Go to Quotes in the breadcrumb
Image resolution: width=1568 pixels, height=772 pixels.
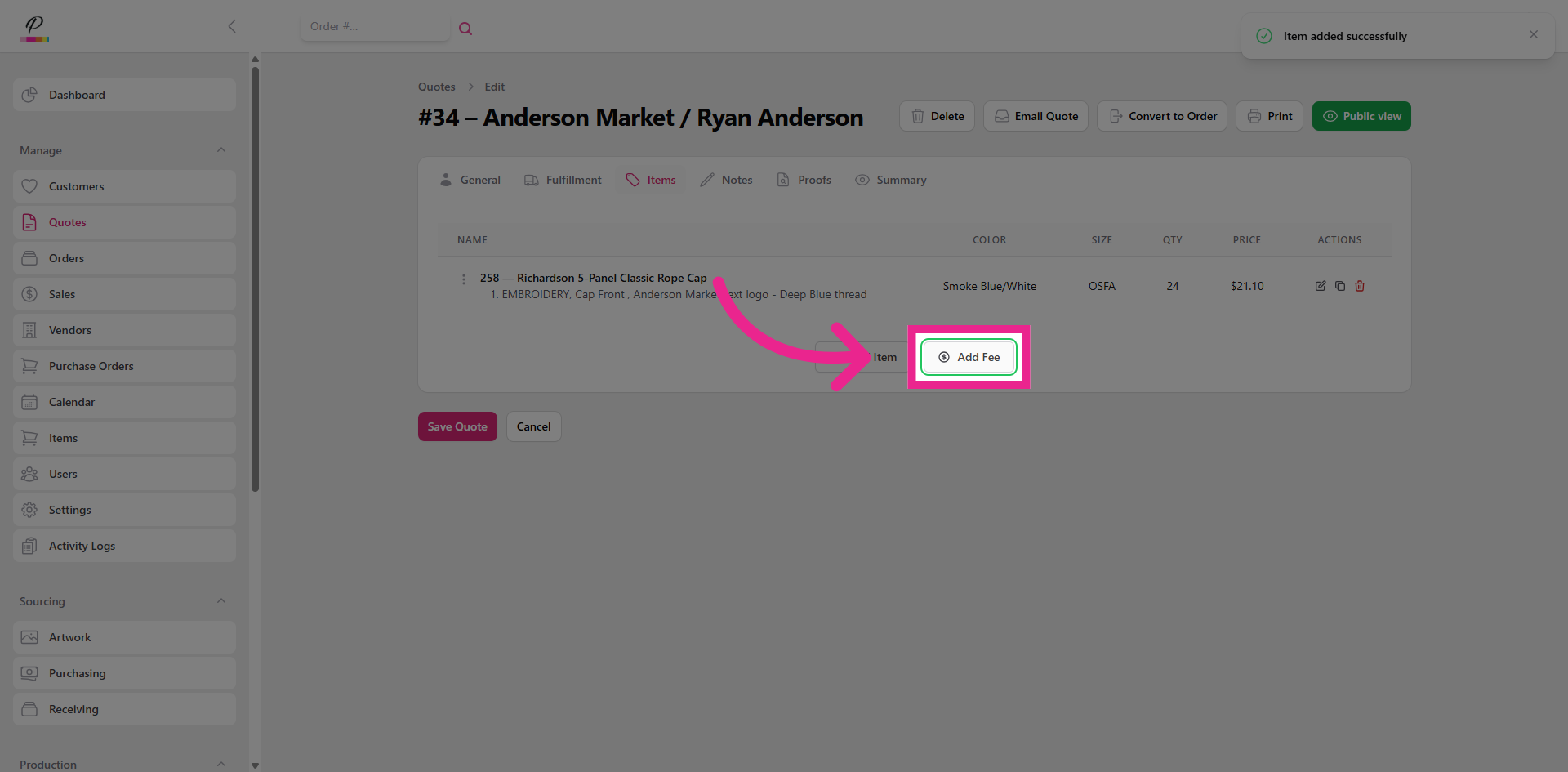pos(436,87)
